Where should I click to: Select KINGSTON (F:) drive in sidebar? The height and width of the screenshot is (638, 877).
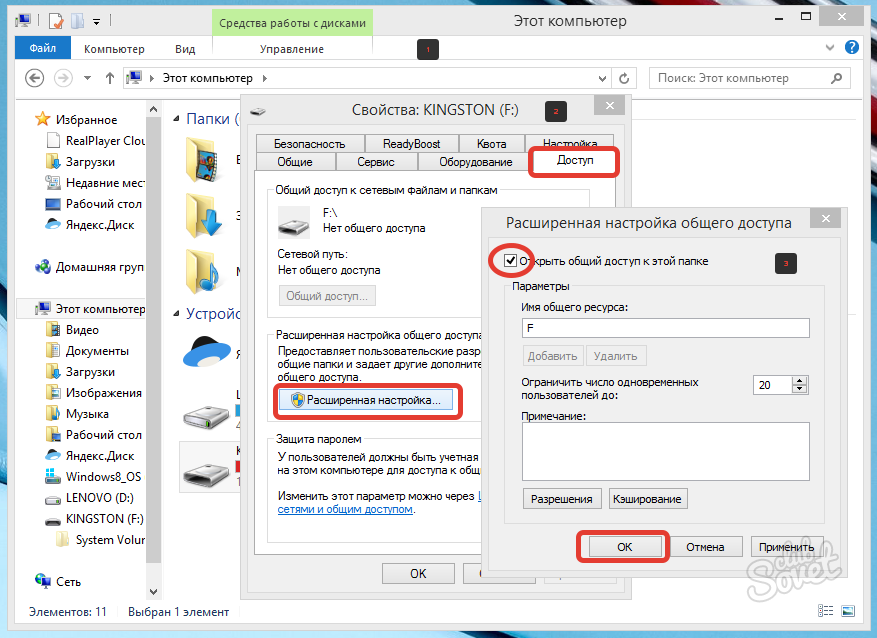95,519
